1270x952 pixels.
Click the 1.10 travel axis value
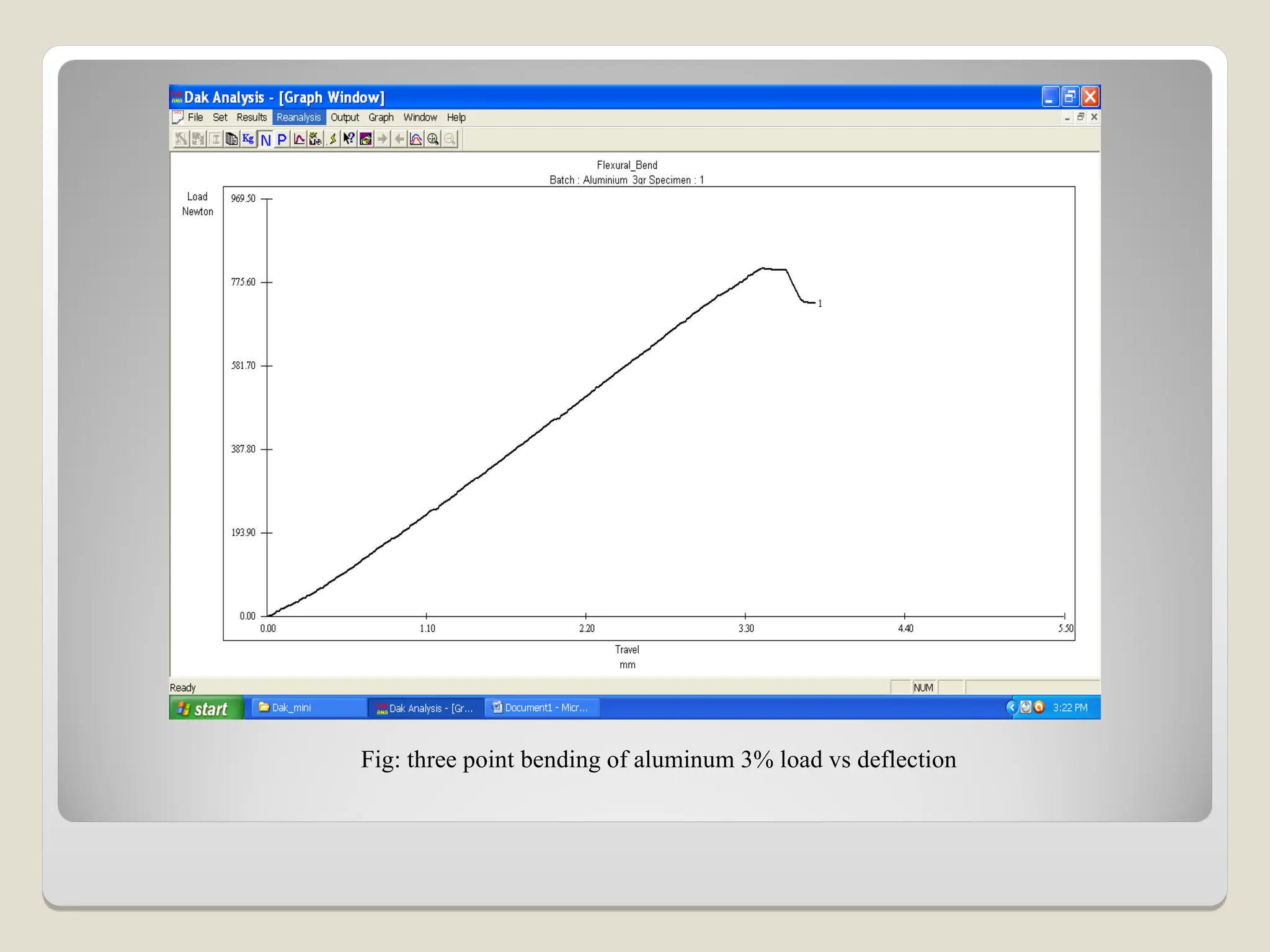427,628
